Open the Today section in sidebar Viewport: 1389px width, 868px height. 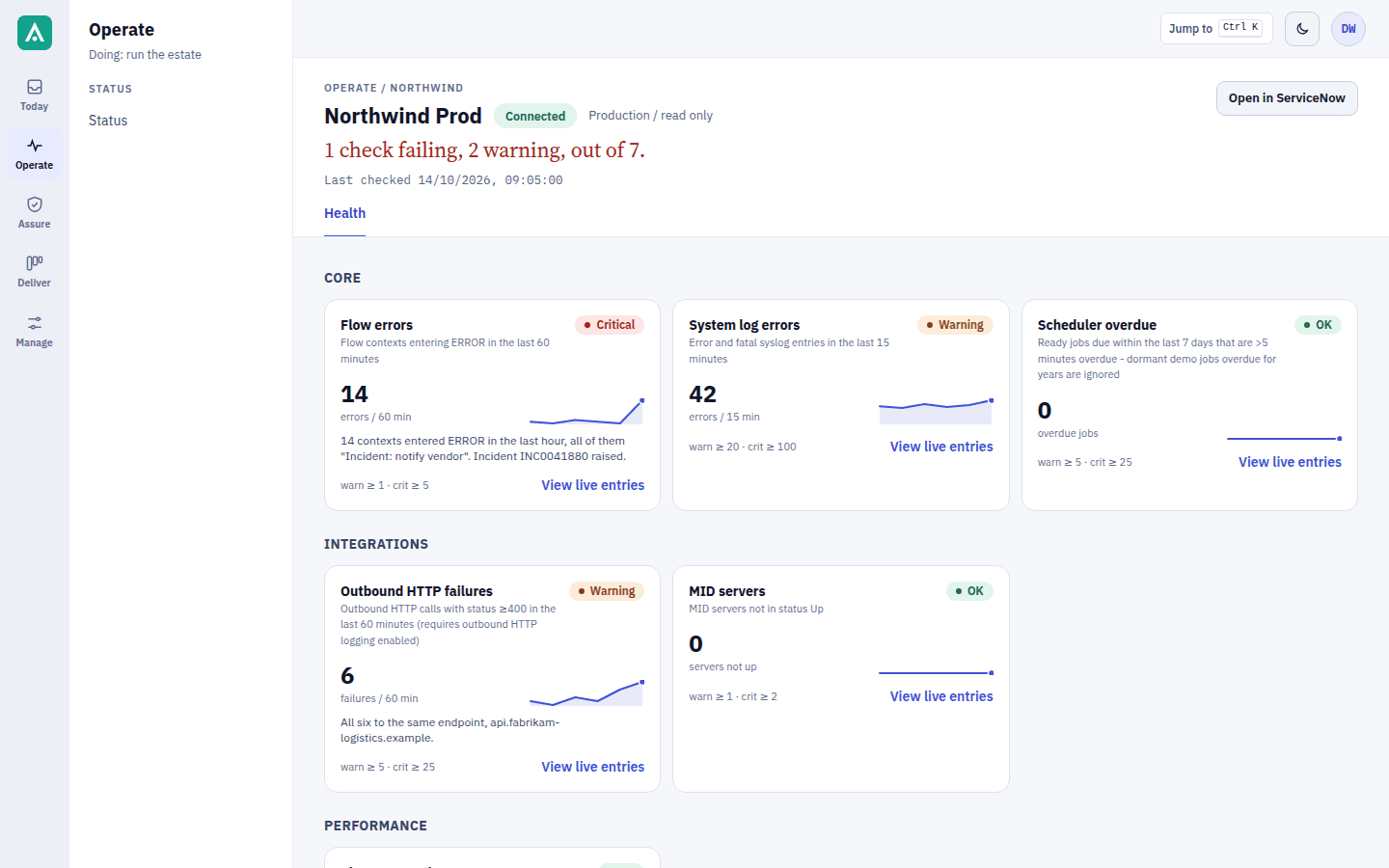click(x=35, y=95)
